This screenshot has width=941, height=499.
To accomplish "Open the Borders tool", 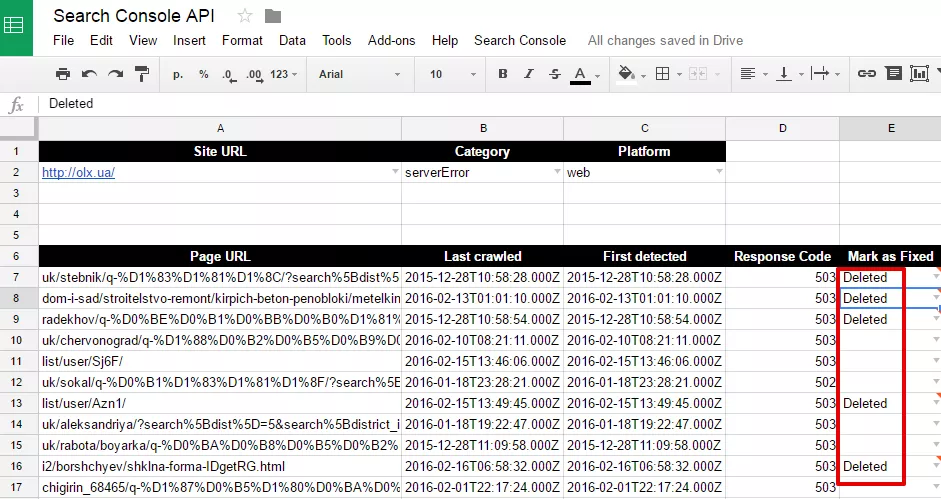I will click(663, 74).
